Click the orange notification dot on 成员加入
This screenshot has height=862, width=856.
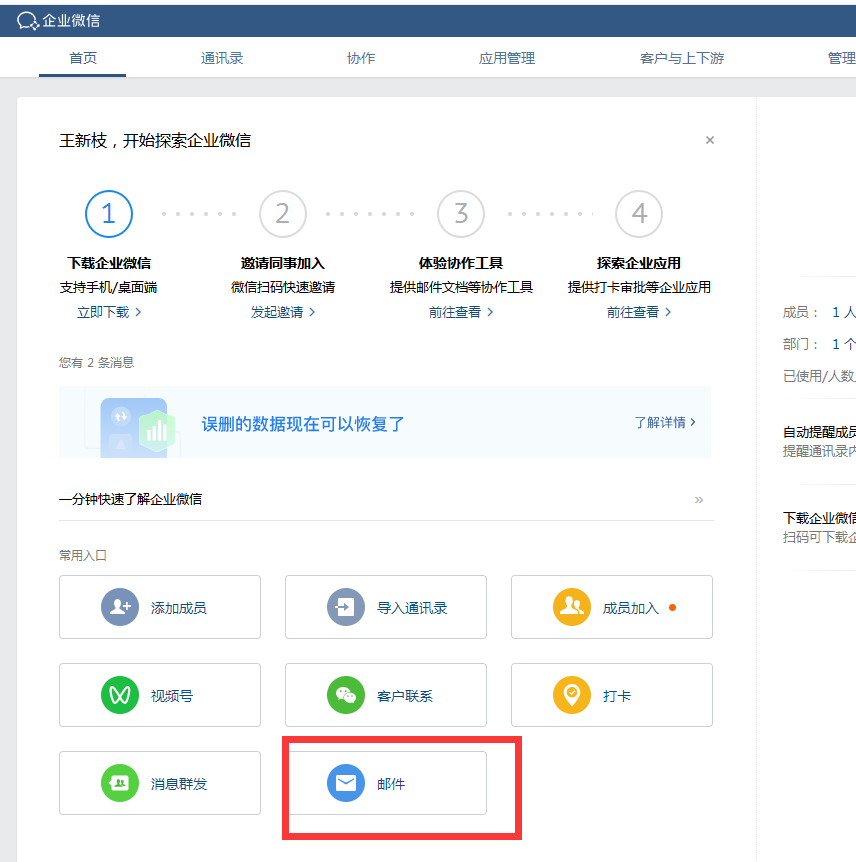coord(672,607)
